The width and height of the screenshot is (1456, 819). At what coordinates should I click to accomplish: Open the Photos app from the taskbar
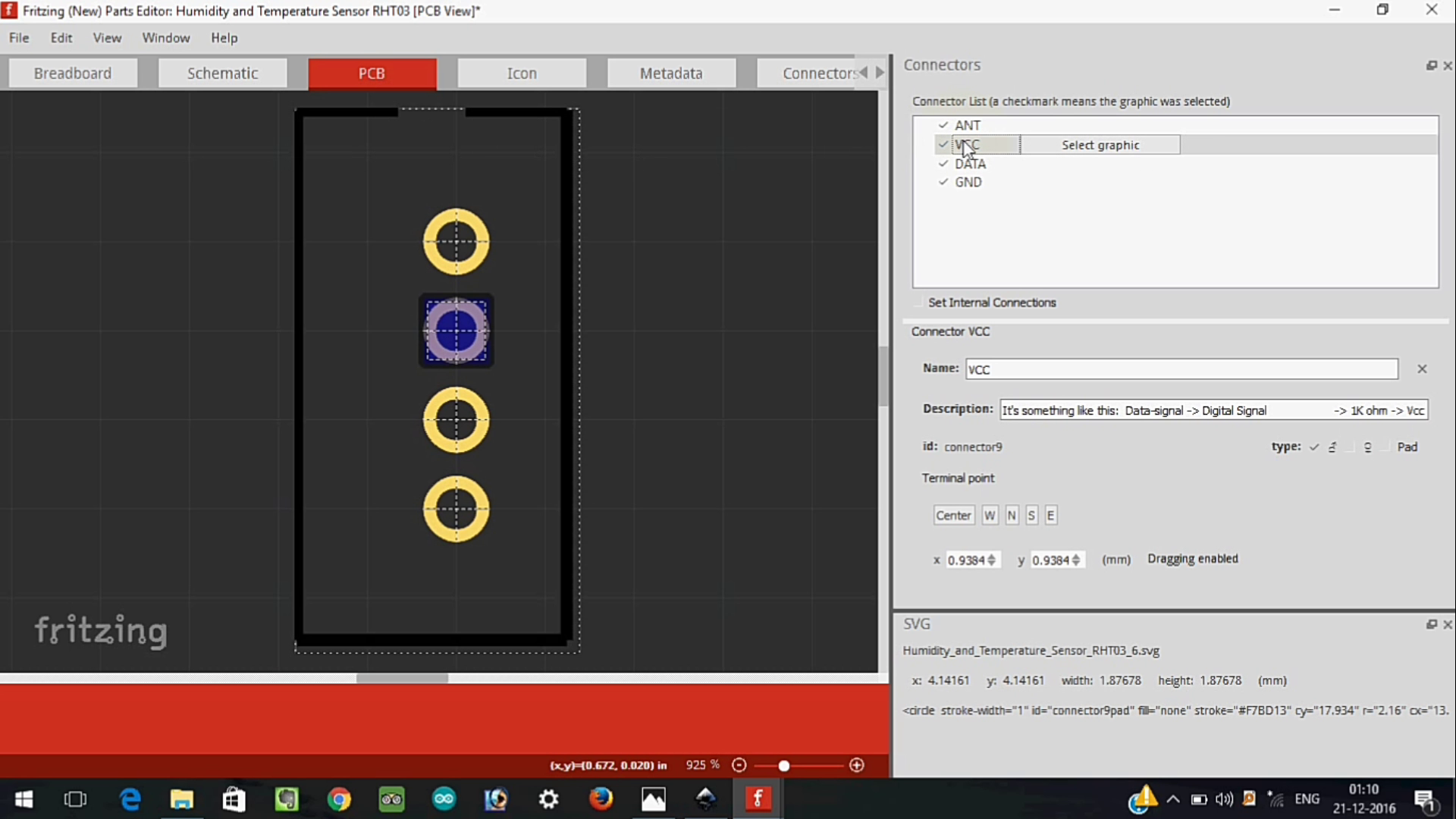pyautogui.click(x=653, y=799)
